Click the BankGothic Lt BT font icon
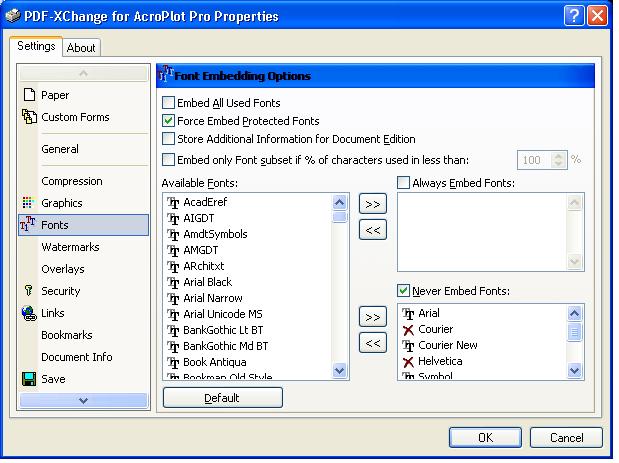This screenshot has width=619, height=463. [173, 330]
